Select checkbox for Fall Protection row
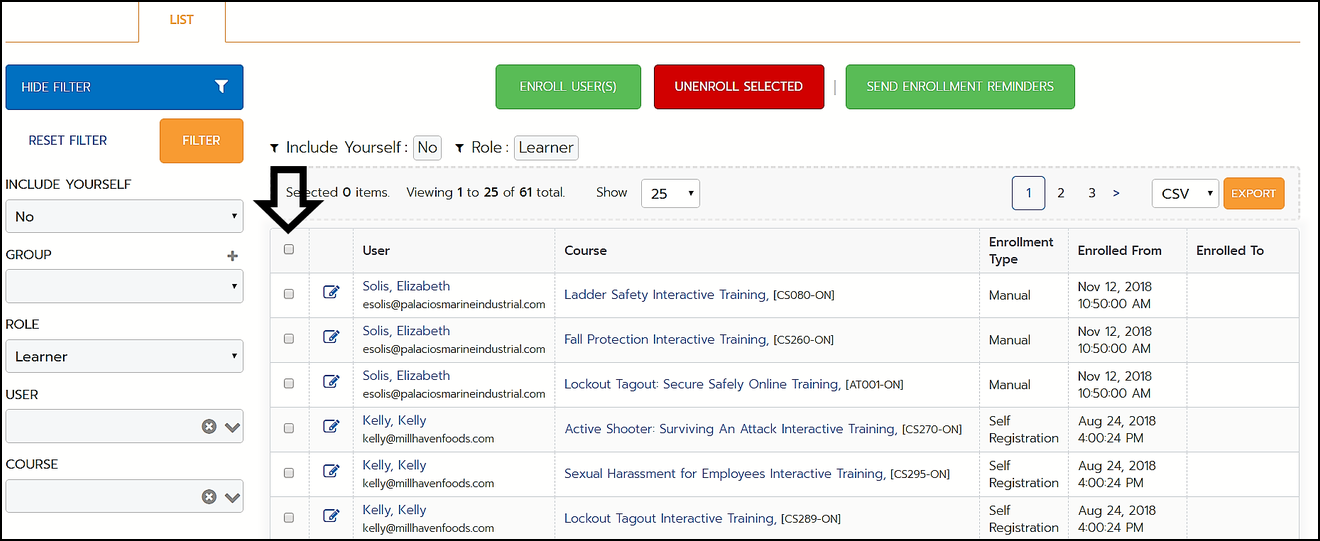Image resolution: width=1320 pixels, height=541 pixels. (x=289, y=339)
